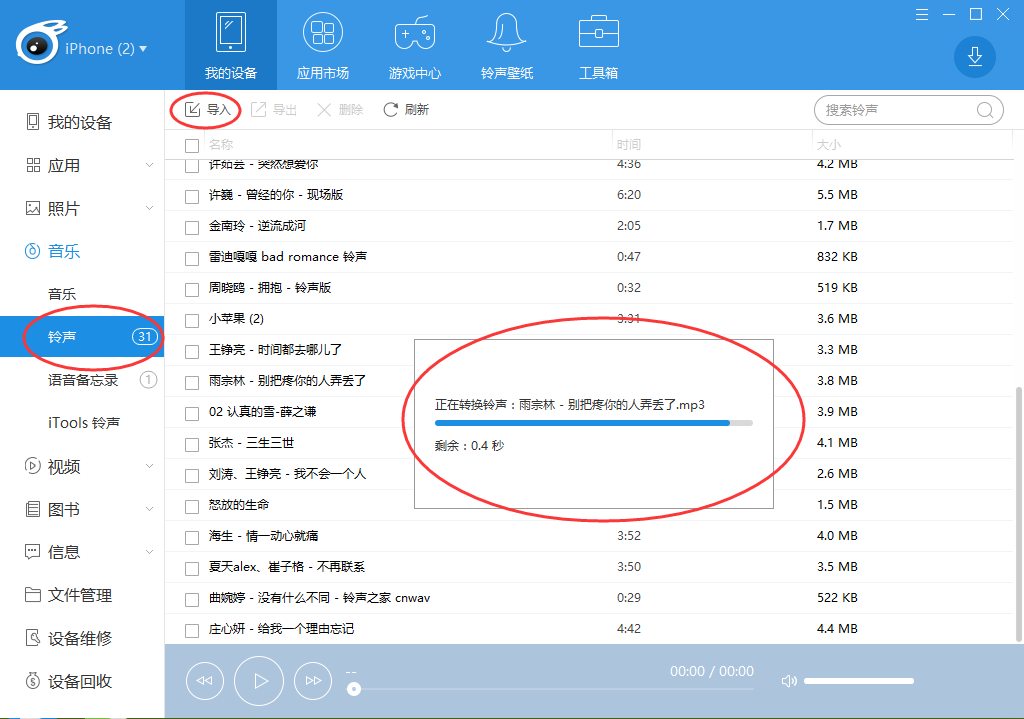1024x719 pixels.
Task: Adjust the volume slider bar
Action: 858,681
